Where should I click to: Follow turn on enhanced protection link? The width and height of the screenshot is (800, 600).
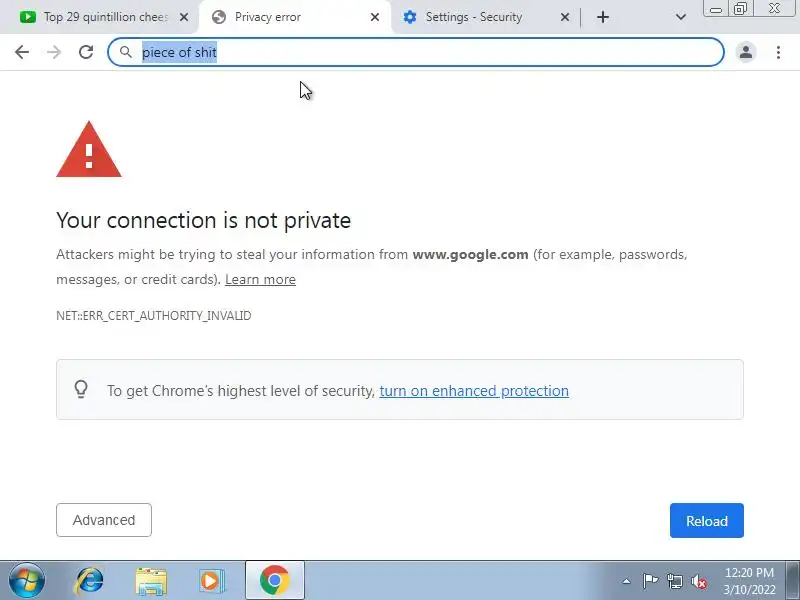(474, 391)
